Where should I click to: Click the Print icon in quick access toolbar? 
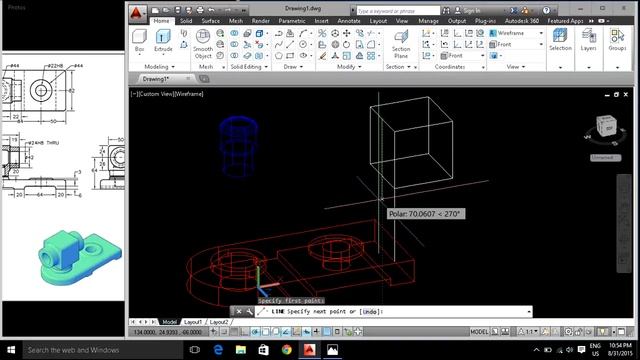[200, 10]
